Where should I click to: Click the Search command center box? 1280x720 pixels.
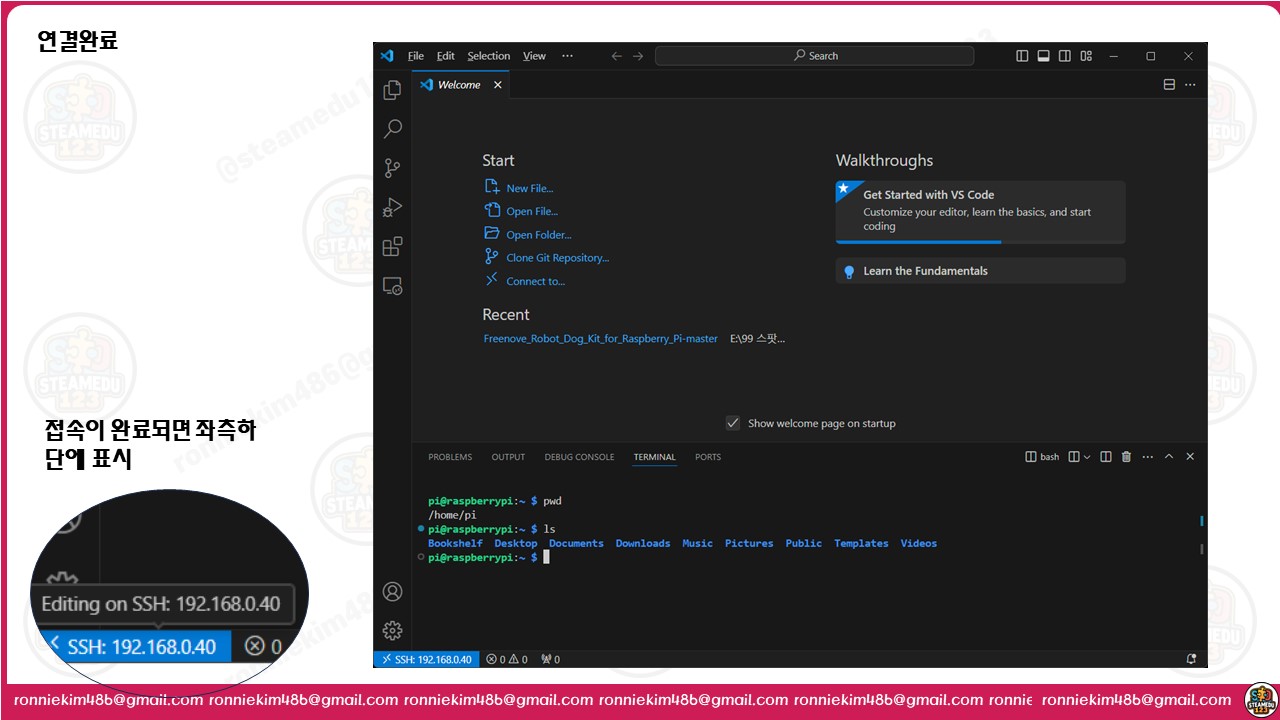814,56
